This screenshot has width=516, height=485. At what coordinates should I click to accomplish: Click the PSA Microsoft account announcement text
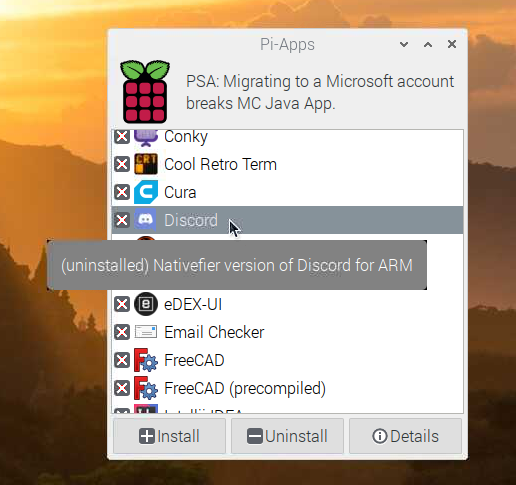[320, 92]
